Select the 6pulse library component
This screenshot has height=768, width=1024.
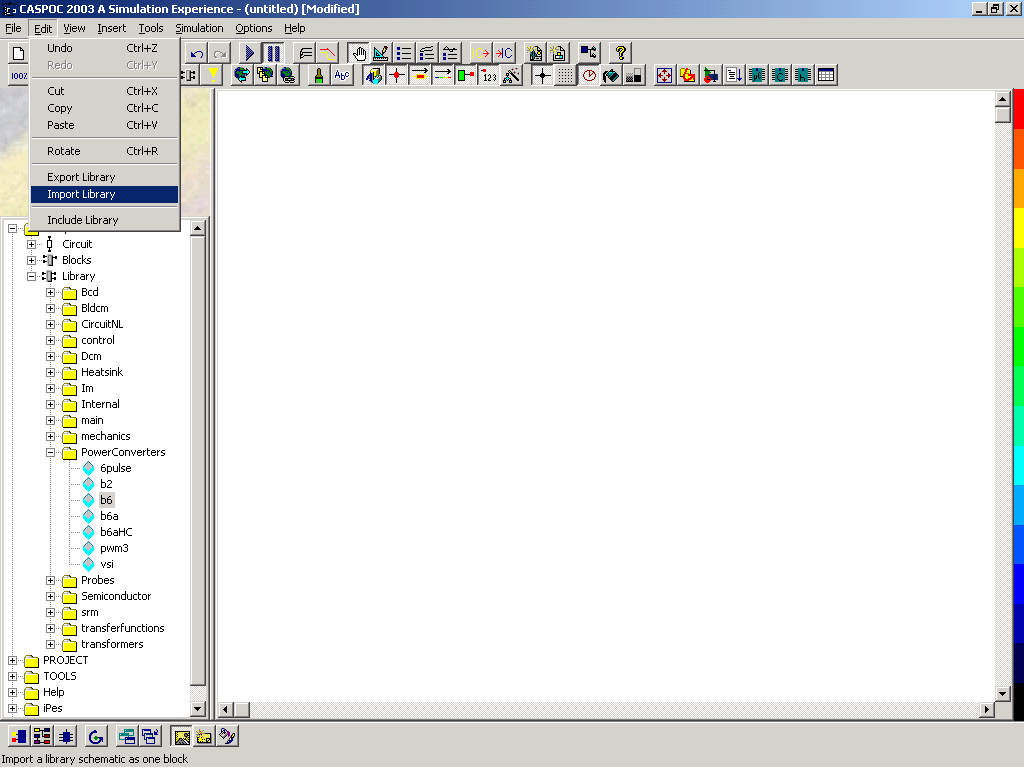[116, 468]
